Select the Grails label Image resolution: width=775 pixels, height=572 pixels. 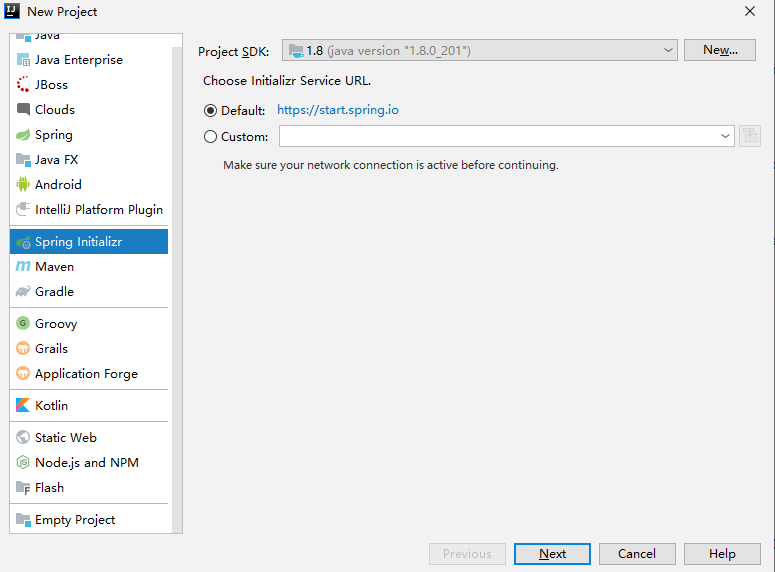click(x=51, y=349)
